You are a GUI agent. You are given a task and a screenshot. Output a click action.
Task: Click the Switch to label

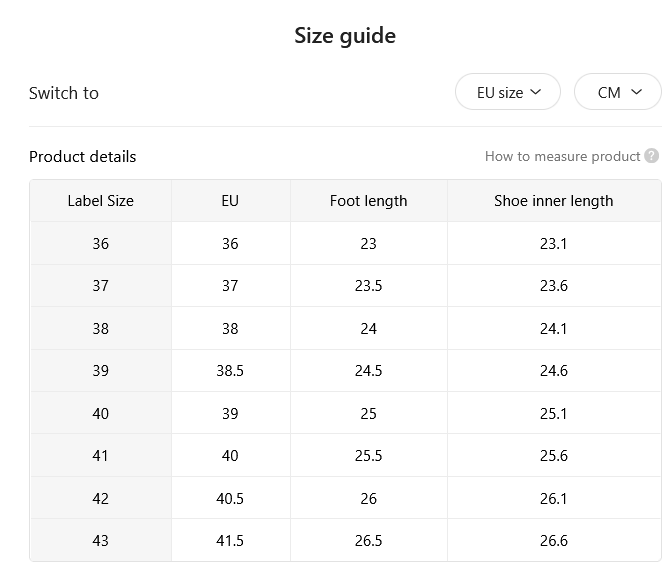[x=64, y=93]
